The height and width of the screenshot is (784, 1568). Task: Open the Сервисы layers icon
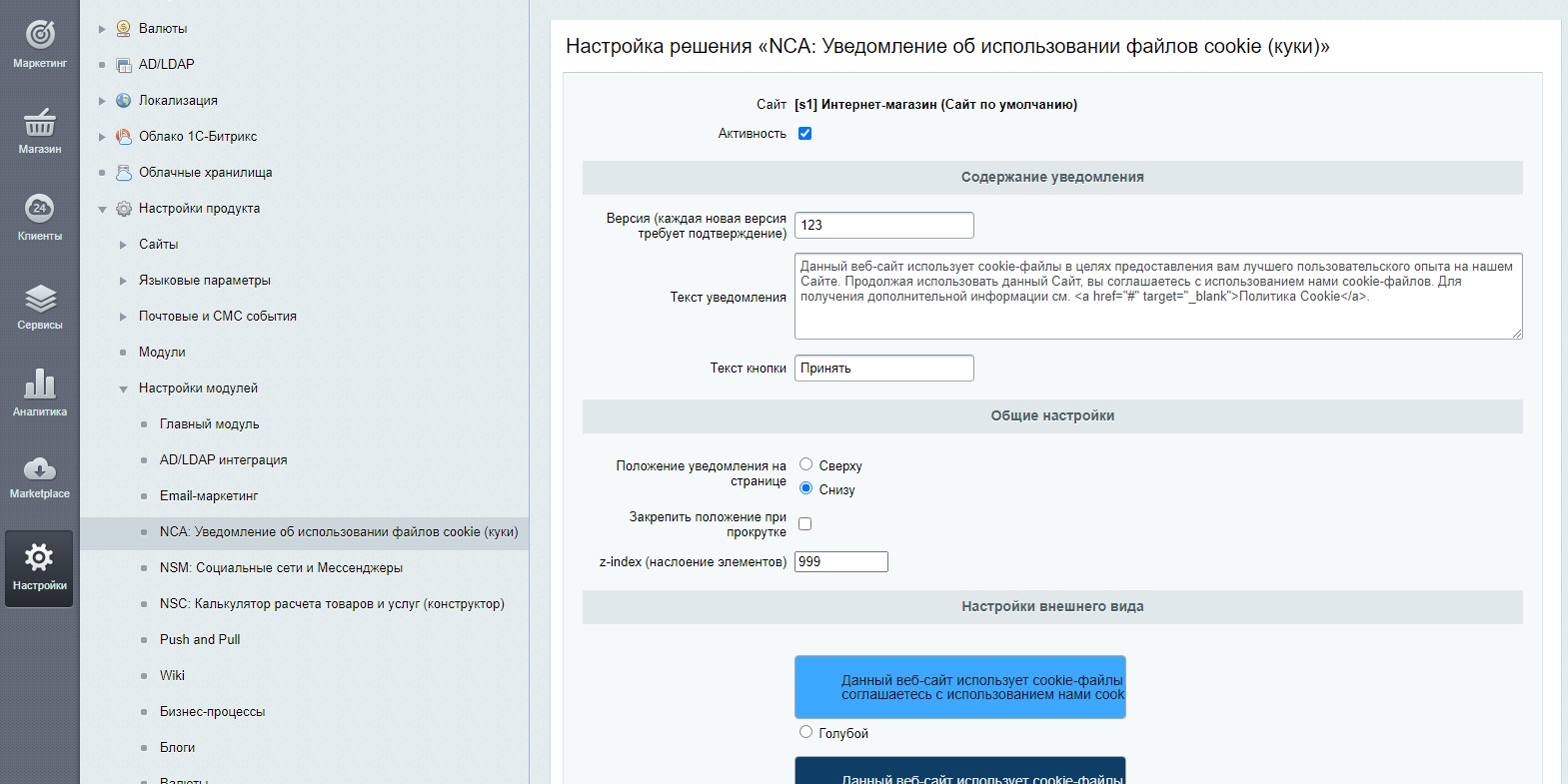pos(40,298)
